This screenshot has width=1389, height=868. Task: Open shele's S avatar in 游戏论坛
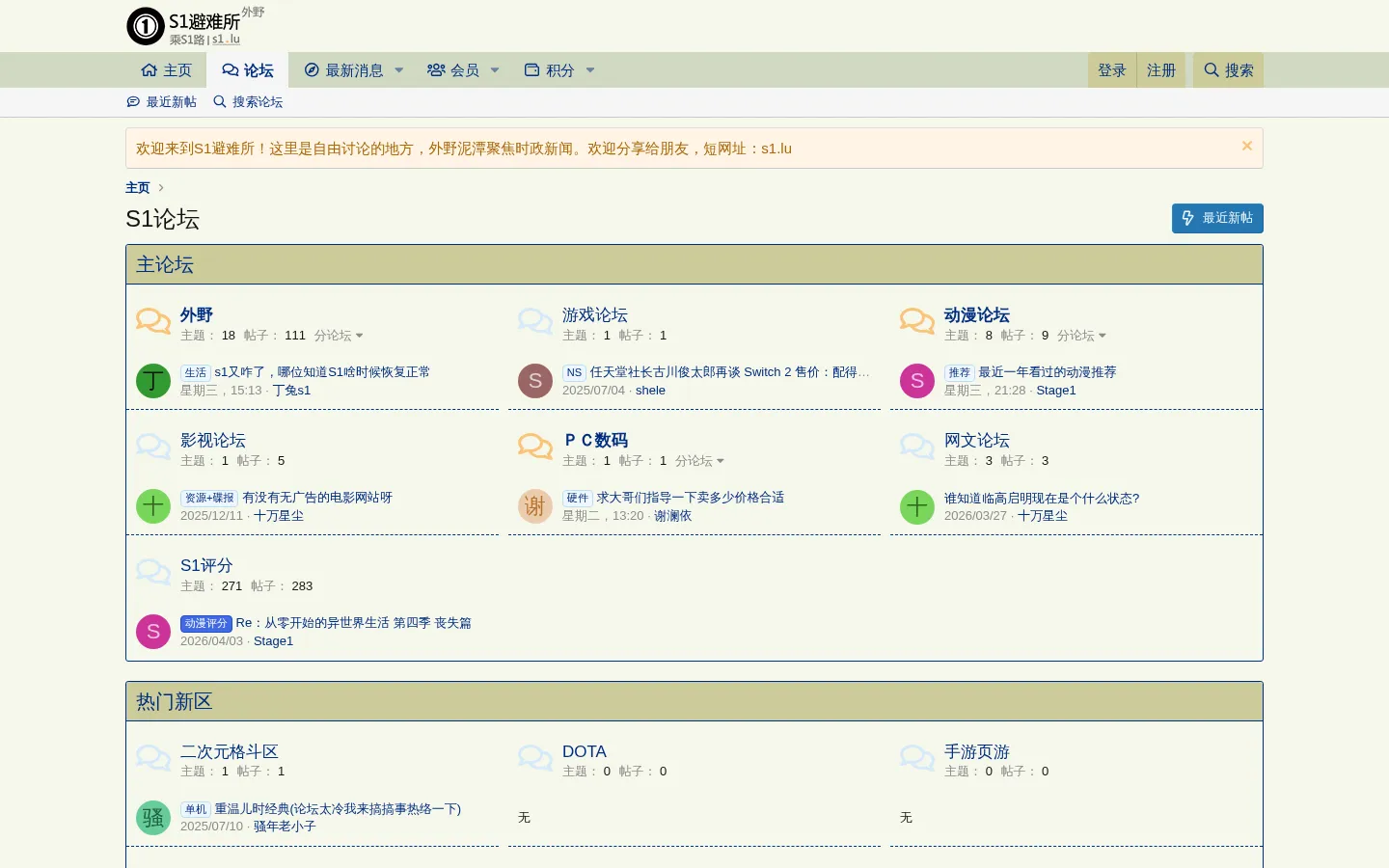[x=535, y=381]
